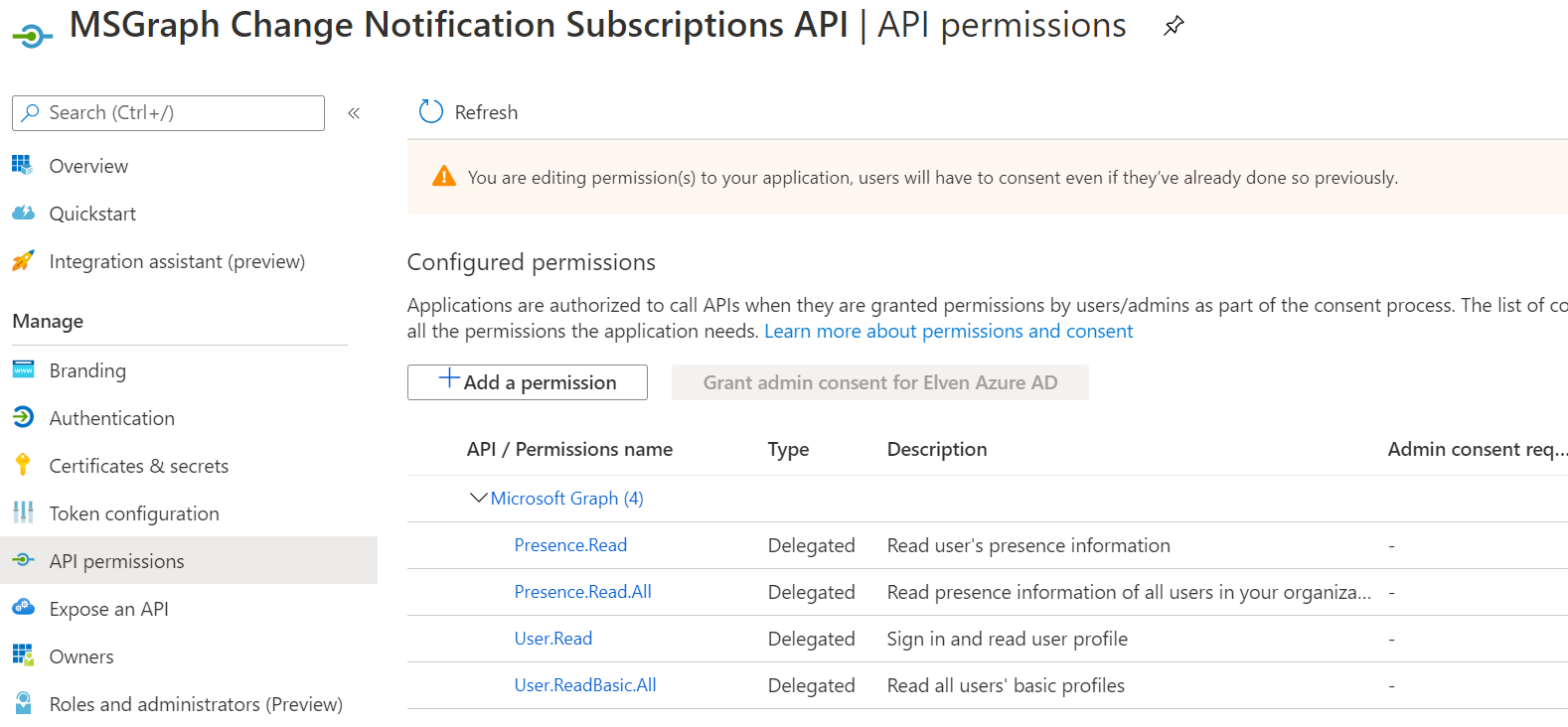Image resolution: width=1568 pixels, height=727 pixels.
Task: Click the Roles and administrators person icon
Action: (x=23, y=703)
